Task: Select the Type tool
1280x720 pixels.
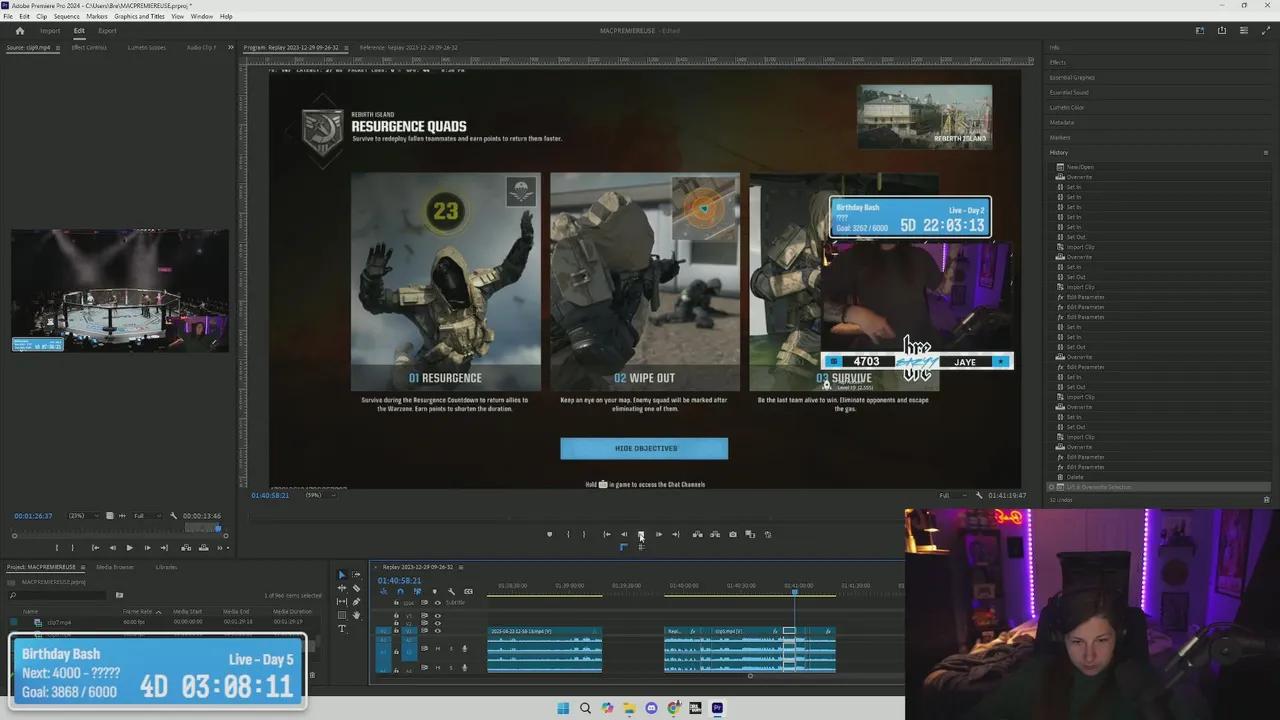Action: (x=342, y=629)
